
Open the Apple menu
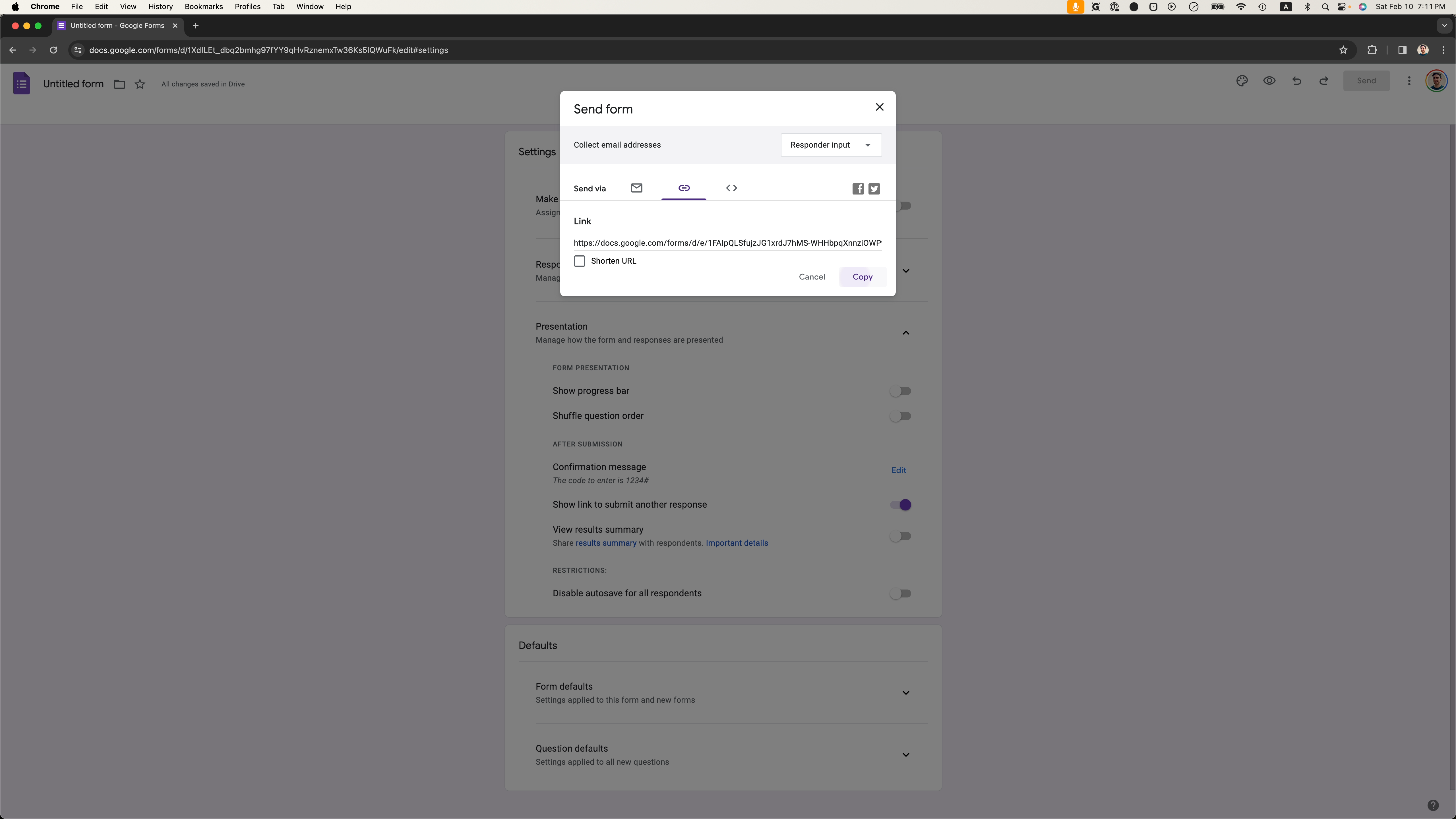coord(15,7)
